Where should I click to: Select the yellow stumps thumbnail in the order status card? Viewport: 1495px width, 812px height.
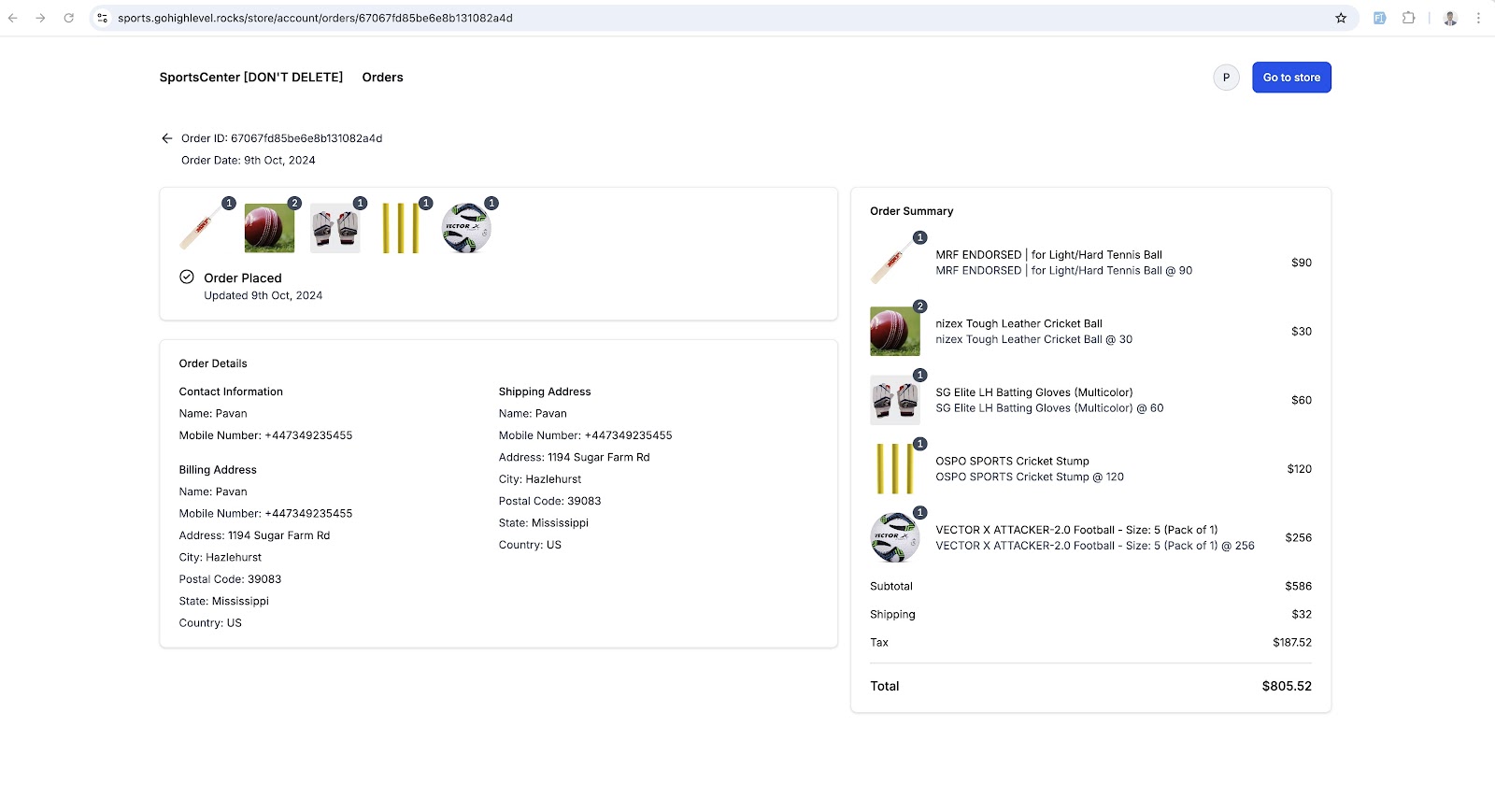coord(401,228)
